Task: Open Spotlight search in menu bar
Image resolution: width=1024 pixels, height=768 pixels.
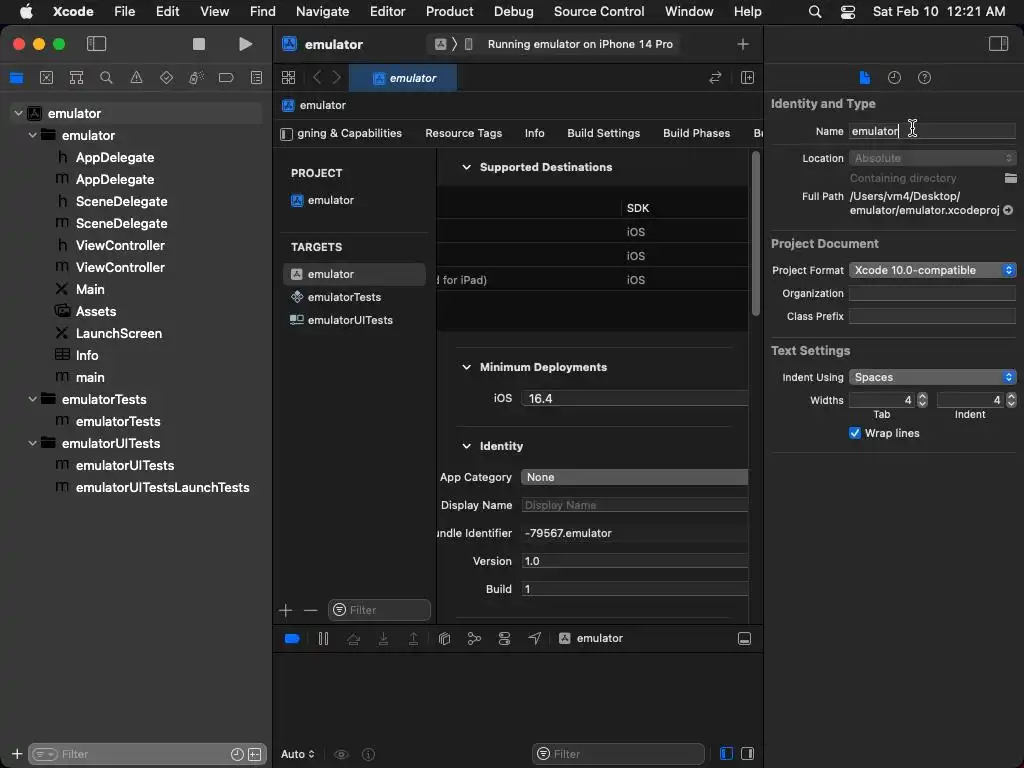Action: point(814,12)
